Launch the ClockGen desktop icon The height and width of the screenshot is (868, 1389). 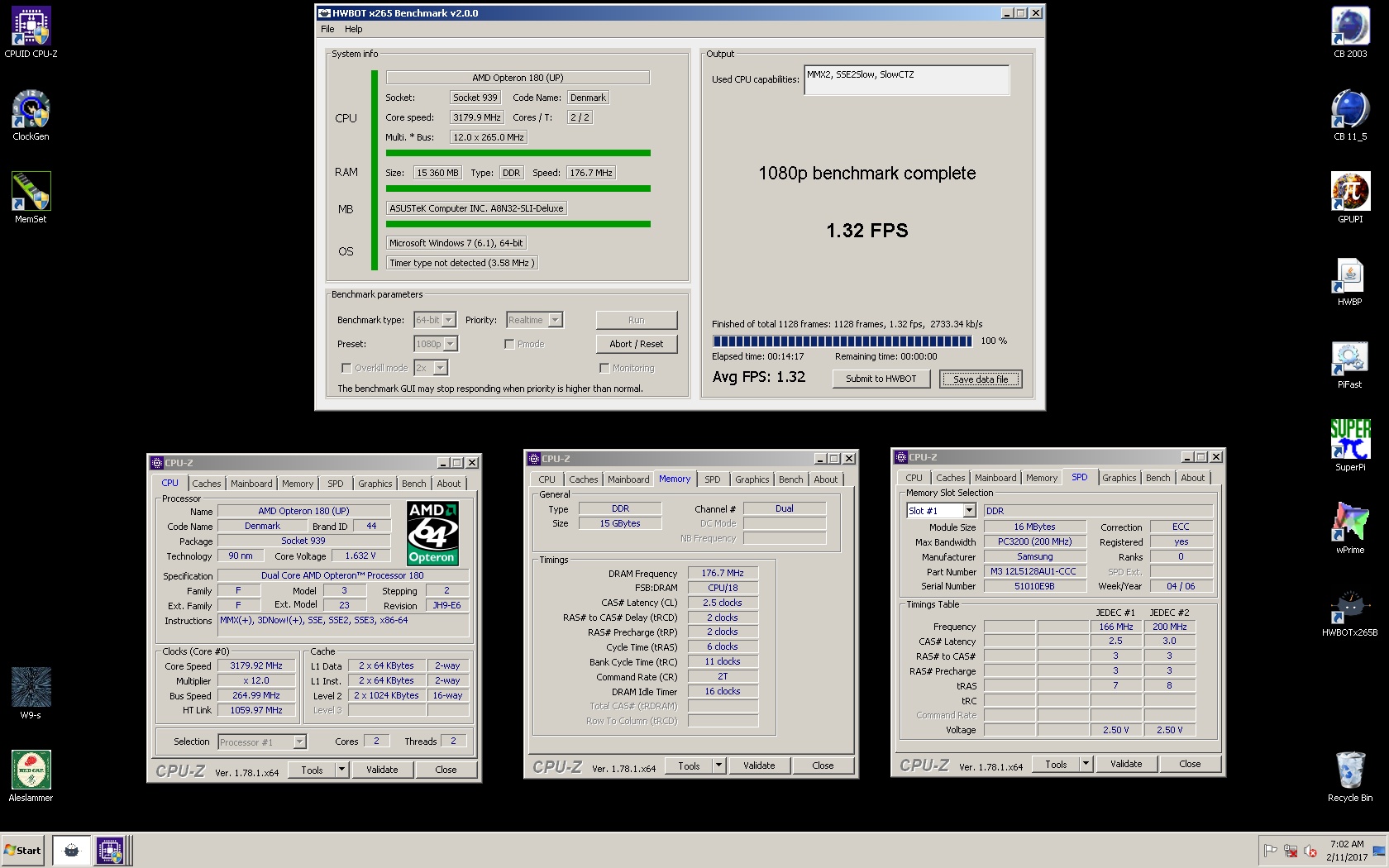click(x=31, y=114)
